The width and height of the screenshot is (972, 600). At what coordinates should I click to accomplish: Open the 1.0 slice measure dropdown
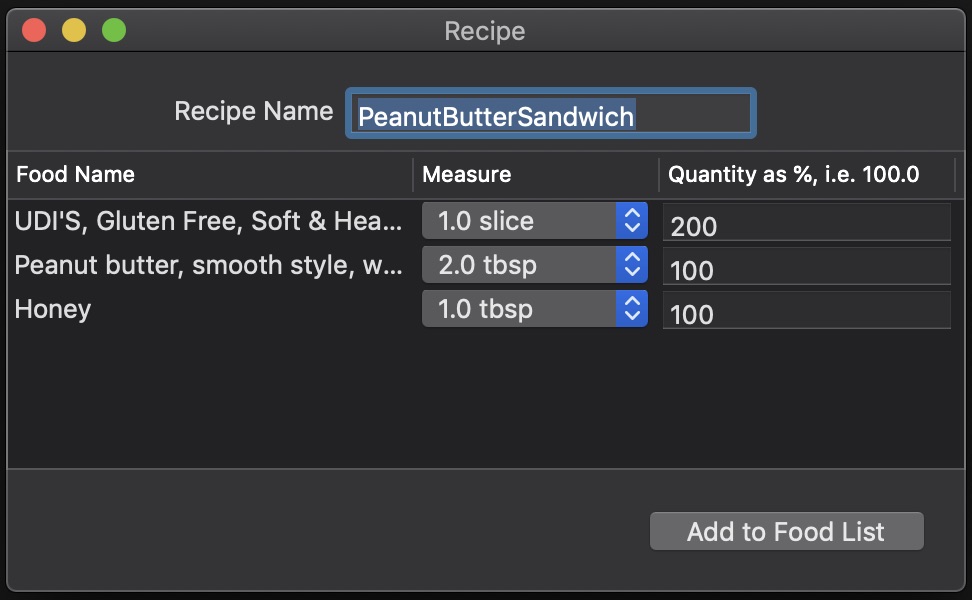[534, 221]
